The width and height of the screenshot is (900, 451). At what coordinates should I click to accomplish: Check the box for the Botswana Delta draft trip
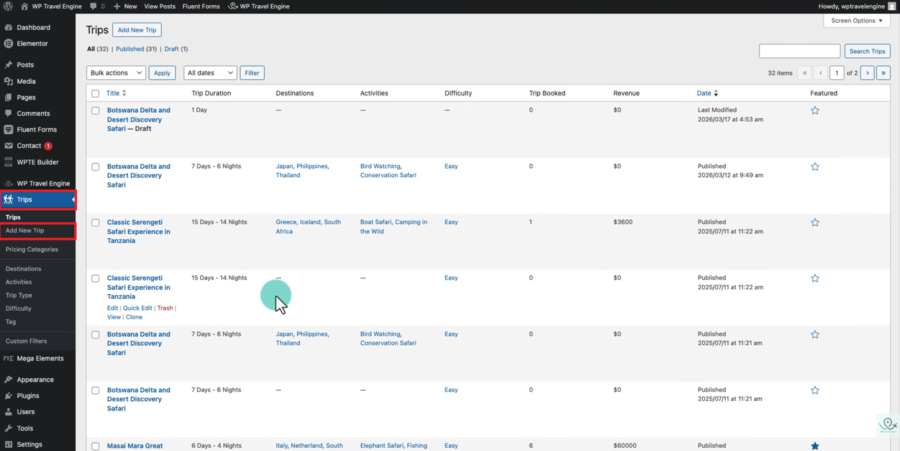[95, 111]
